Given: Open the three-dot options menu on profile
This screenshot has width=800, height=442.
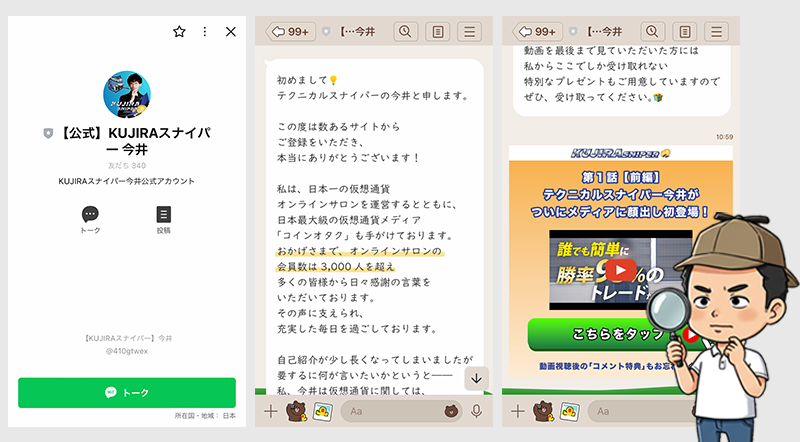Looking at the screenshot, I should 205,32.
